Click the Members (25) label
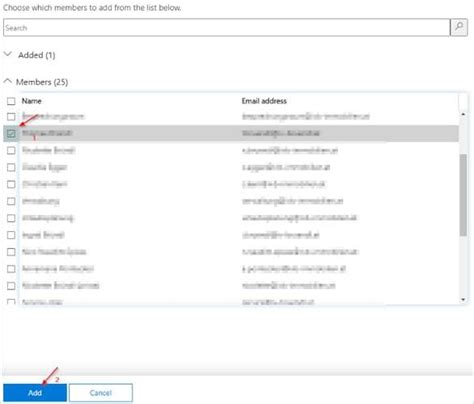This screenshot has width=474, height=404. 42,82
